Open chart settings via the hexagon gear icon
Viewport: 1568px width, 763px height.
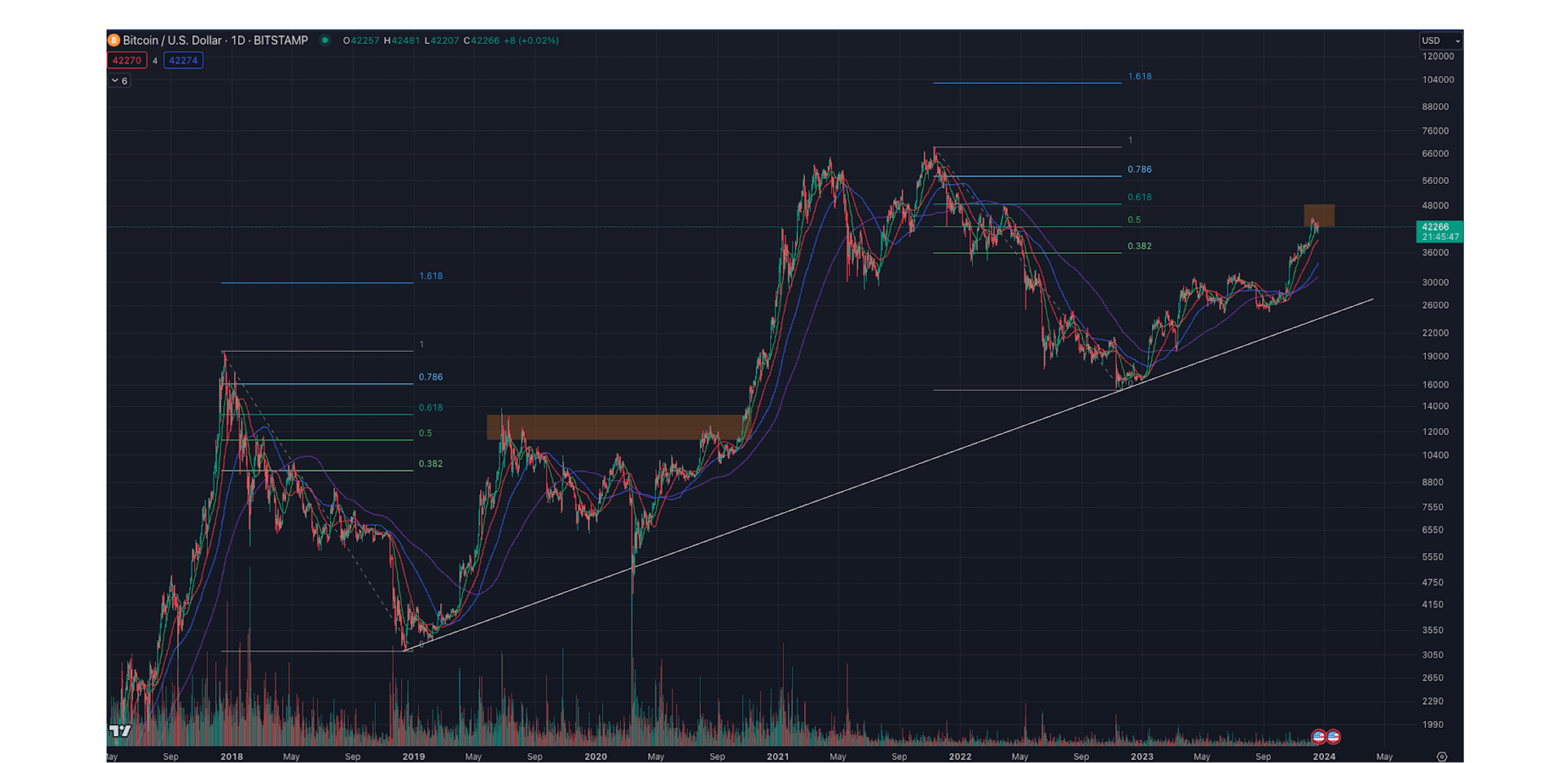point(1441,756)
